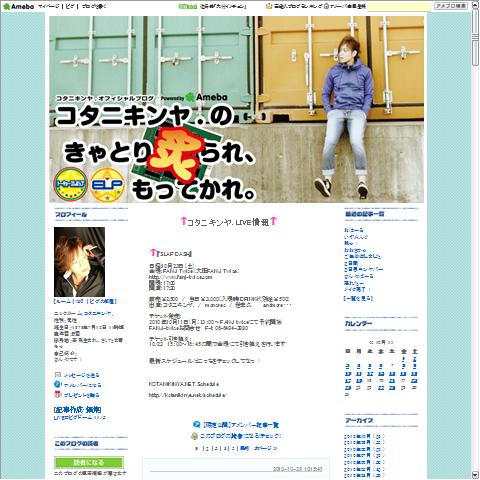The width and height of the screenshot is (480, 480).
Task: Open the become a reader check link
Action: (x=240, y=436)
